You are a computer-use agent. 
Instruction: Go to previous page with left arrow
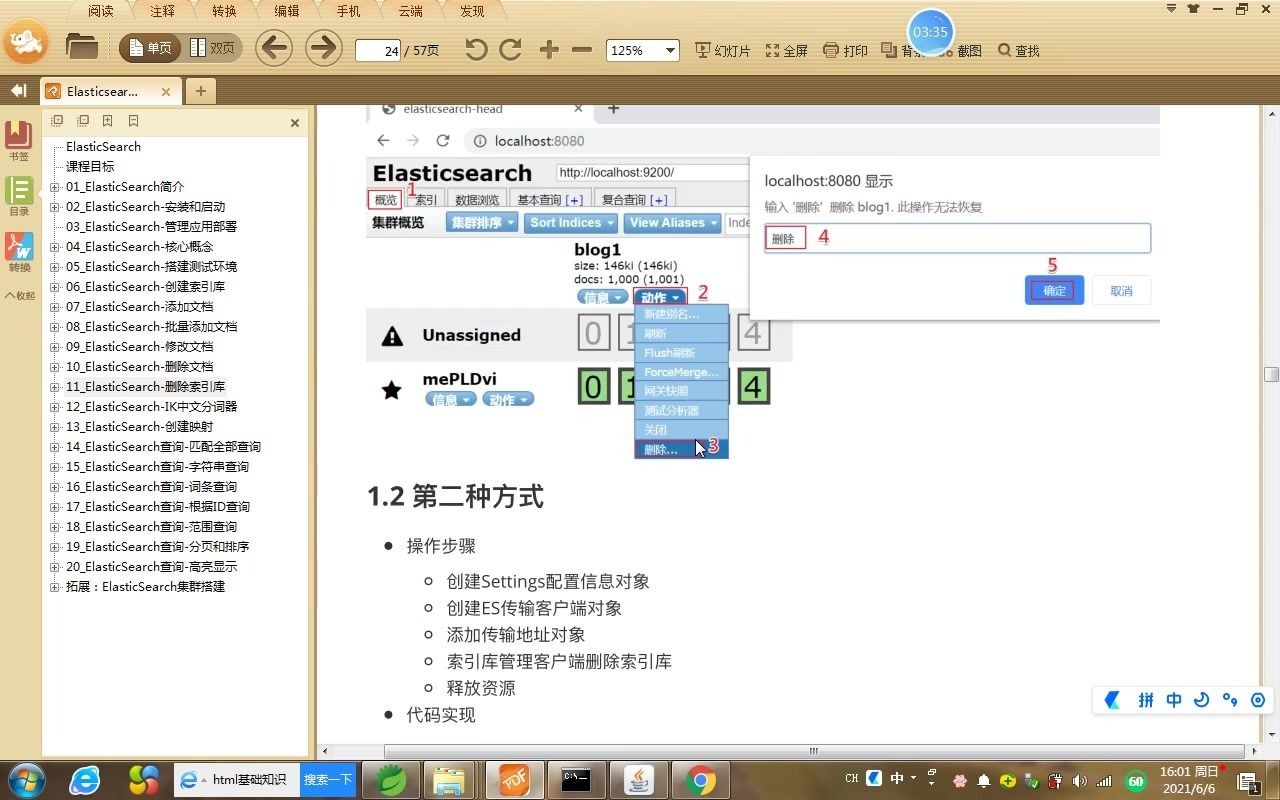tap(273, 48)
